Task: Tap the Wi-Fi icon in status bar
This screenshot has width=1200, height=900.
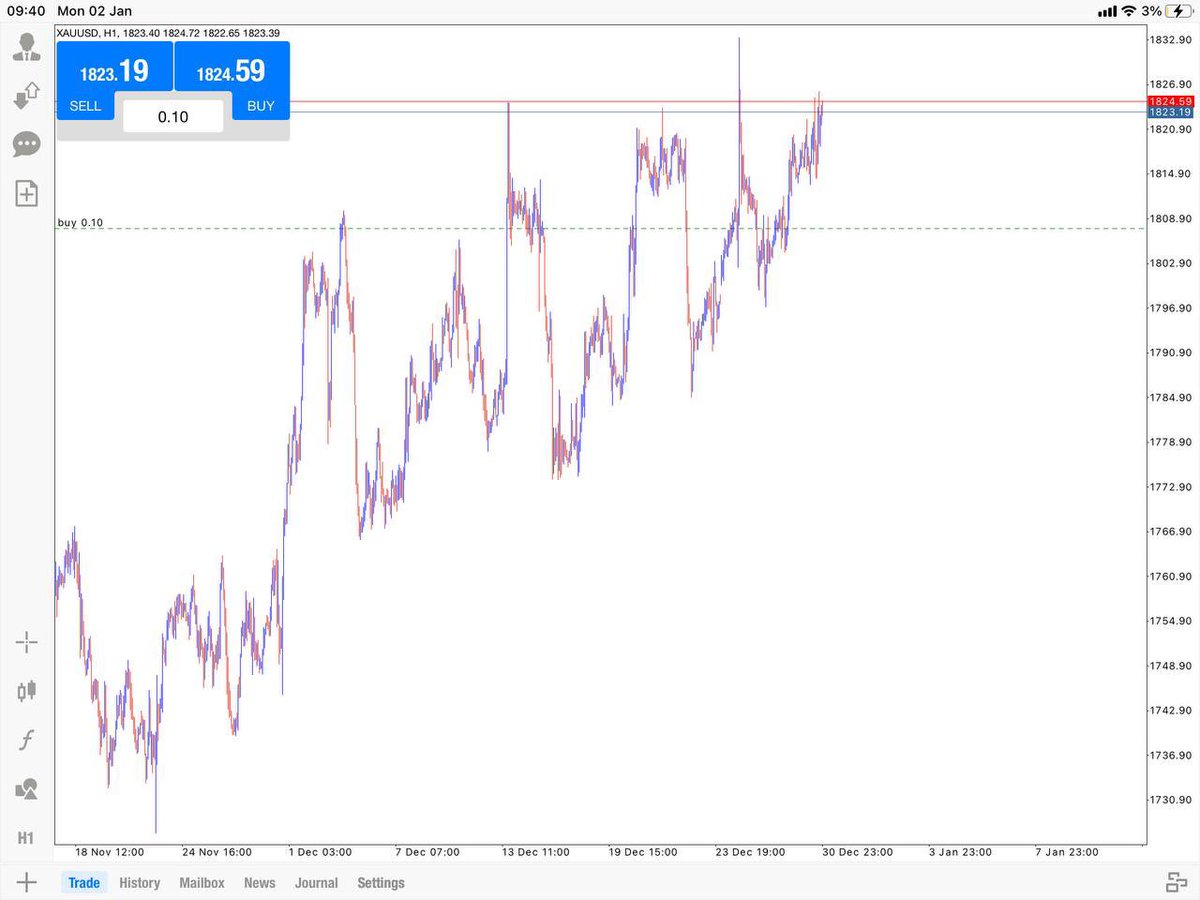Action: point(1129,11)
